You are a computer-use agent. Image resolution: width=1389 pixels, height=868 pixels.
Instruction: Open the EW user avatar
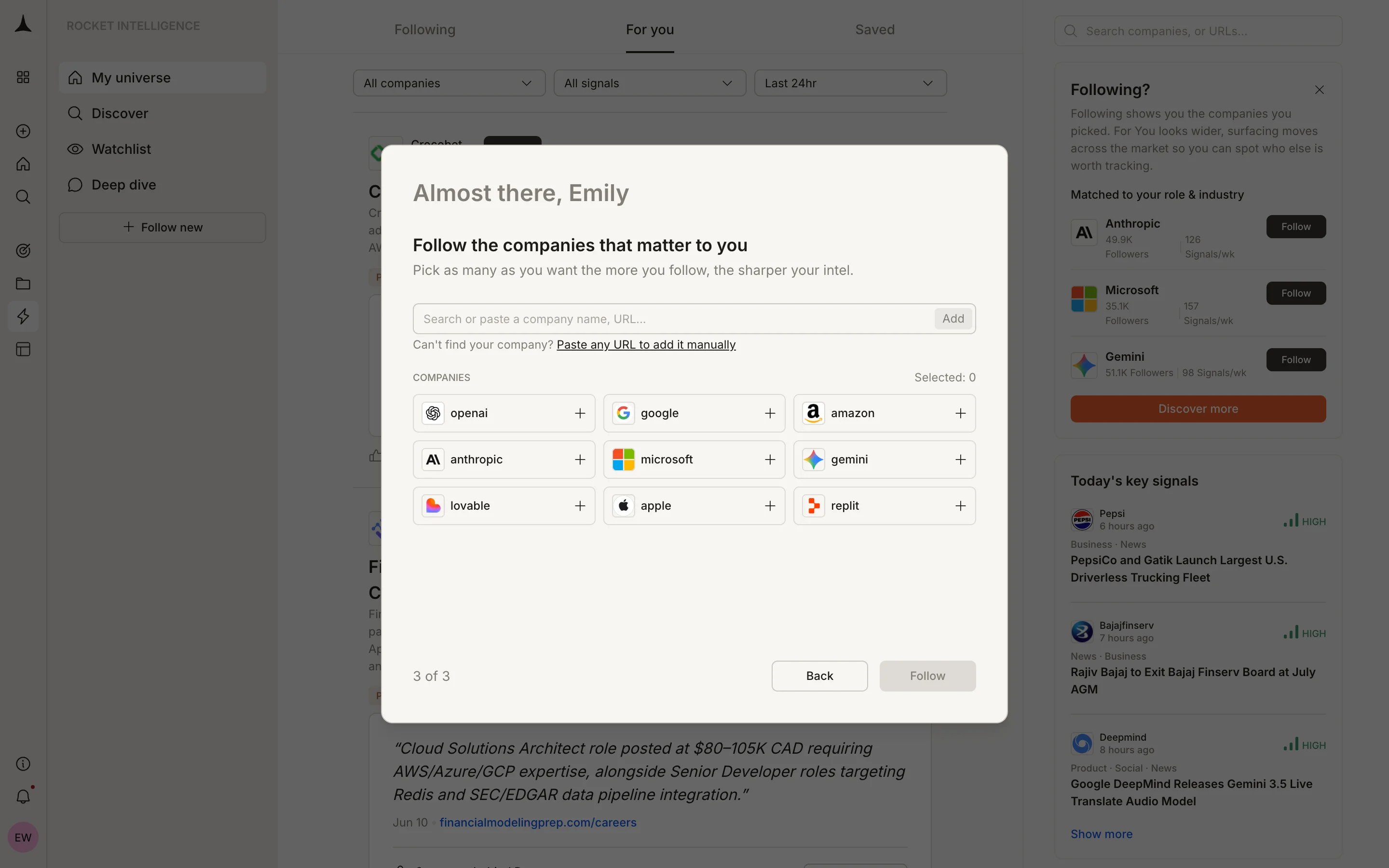tap(23, 837)
